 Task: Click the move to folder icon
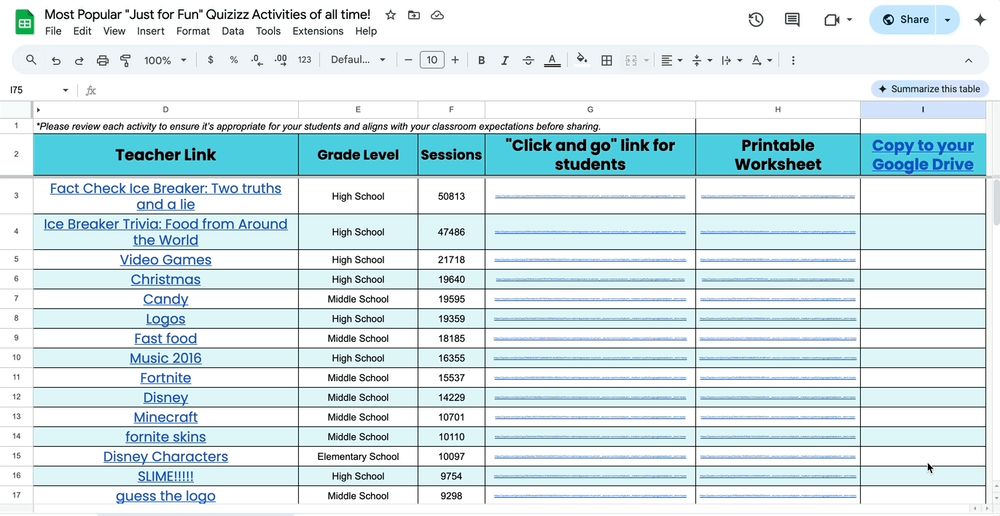414,15
